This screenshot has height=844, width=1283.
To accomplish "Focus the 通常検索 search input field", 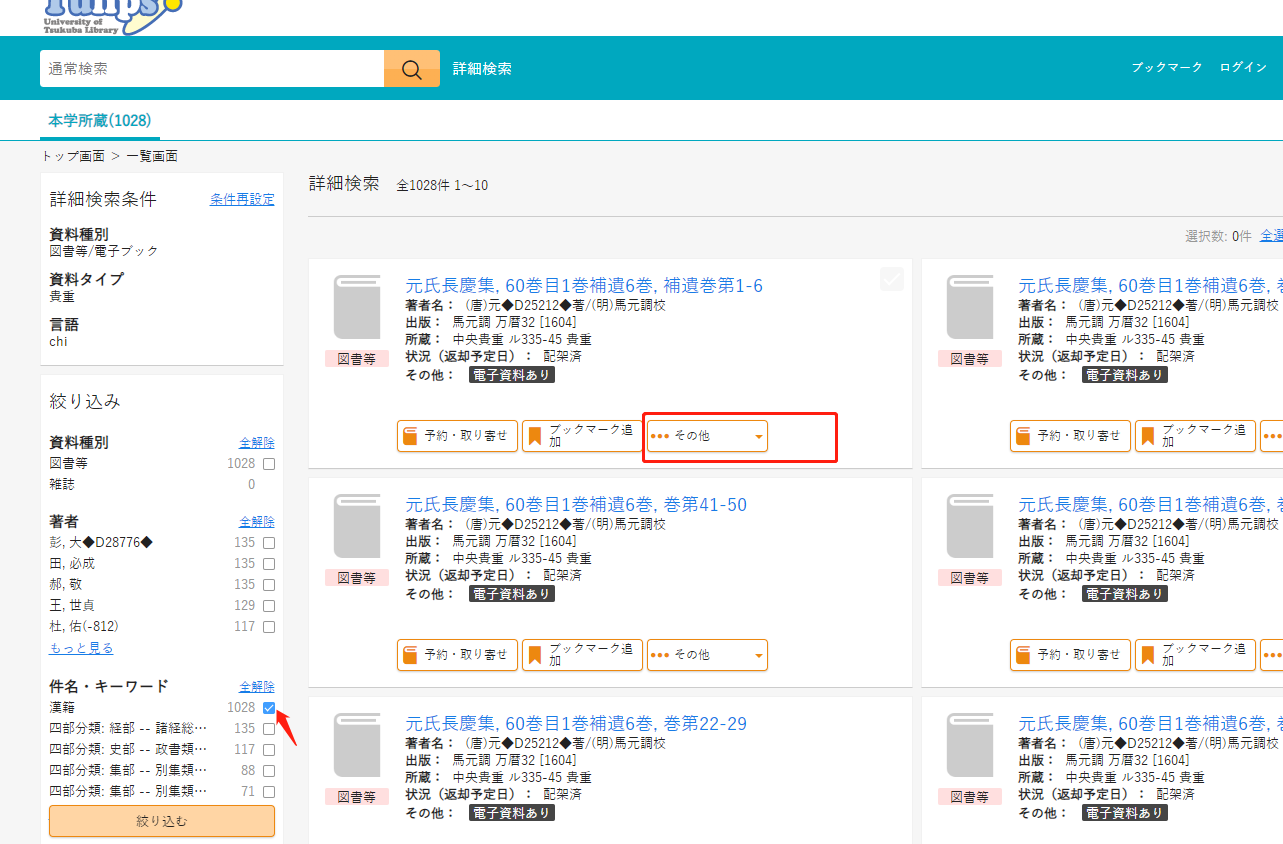I will (x=212, y=69).
